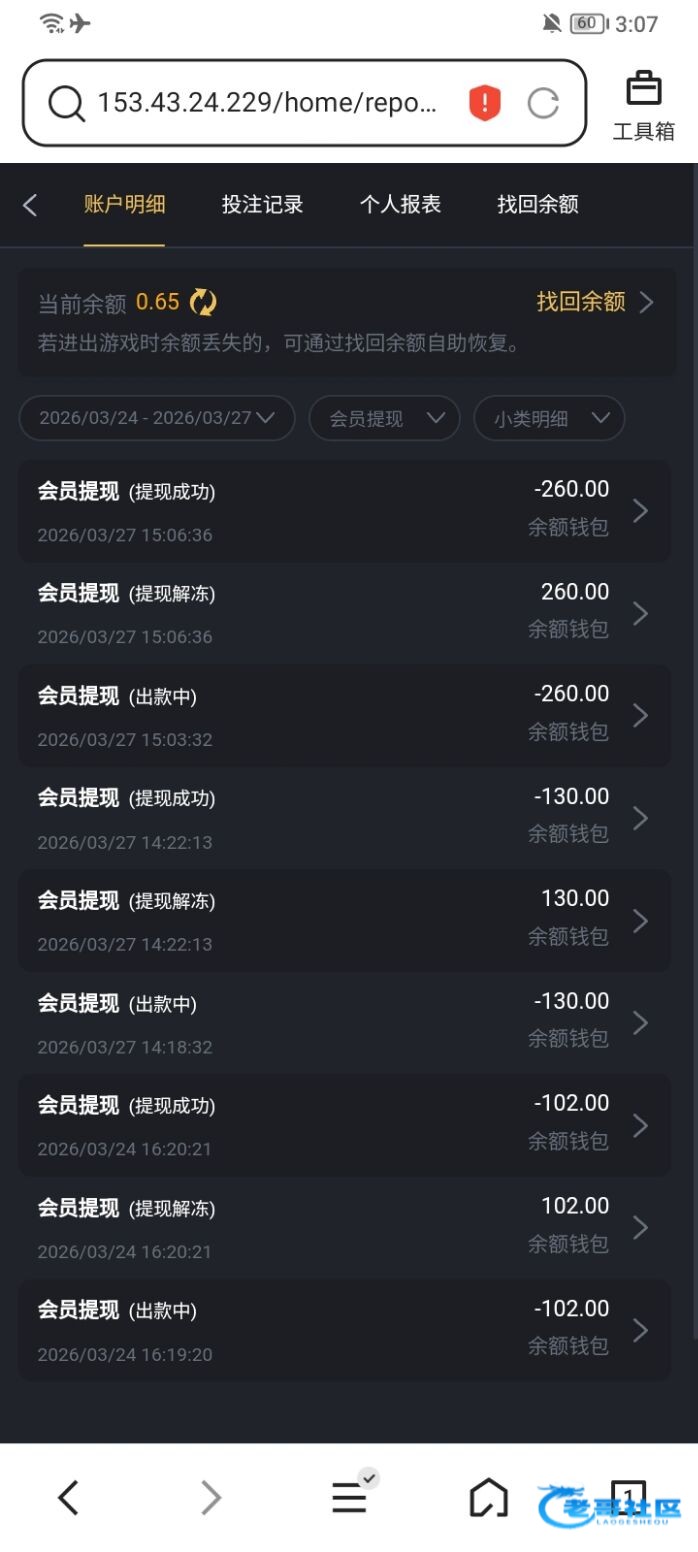
Task: Tap the red security shield icon
Action: point(484,103)
